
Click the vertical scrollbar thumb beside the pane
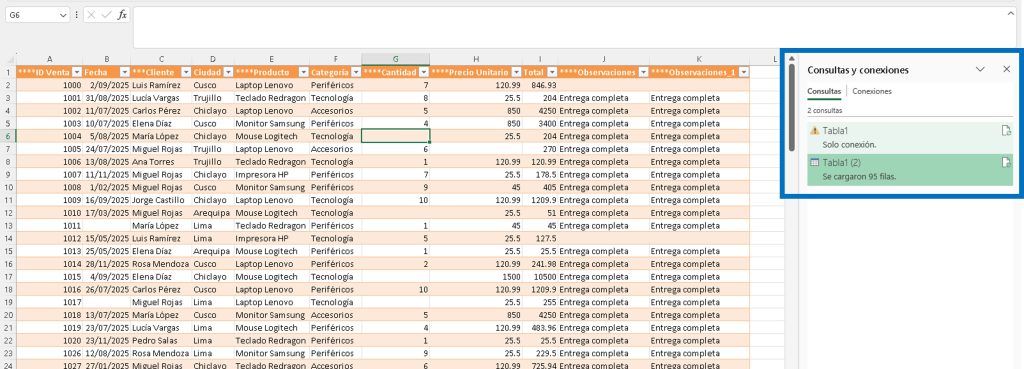(792, 108)
